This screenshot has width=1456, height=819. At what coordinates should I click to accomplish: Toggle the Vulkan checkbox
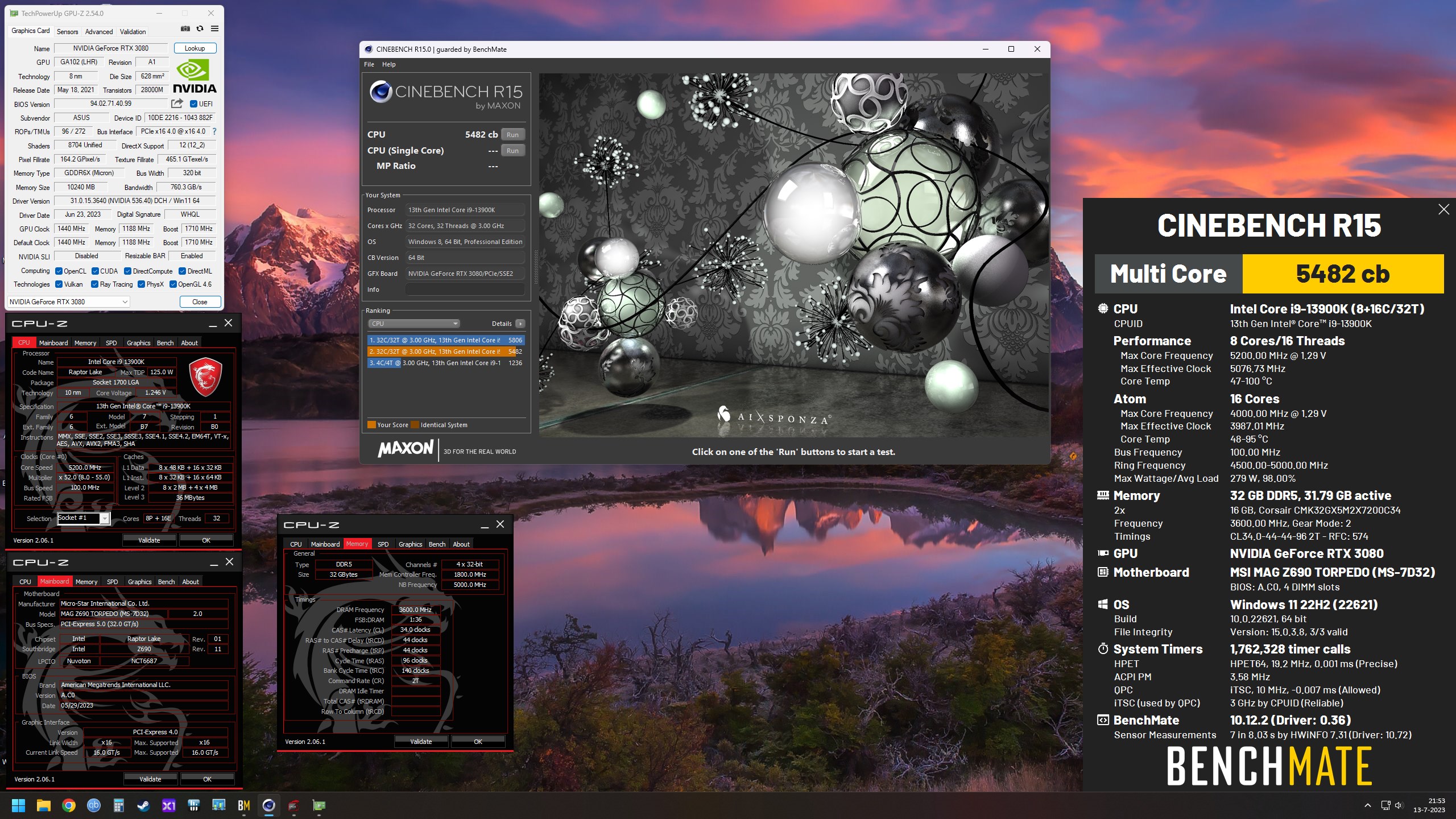(x=59, y=284)
